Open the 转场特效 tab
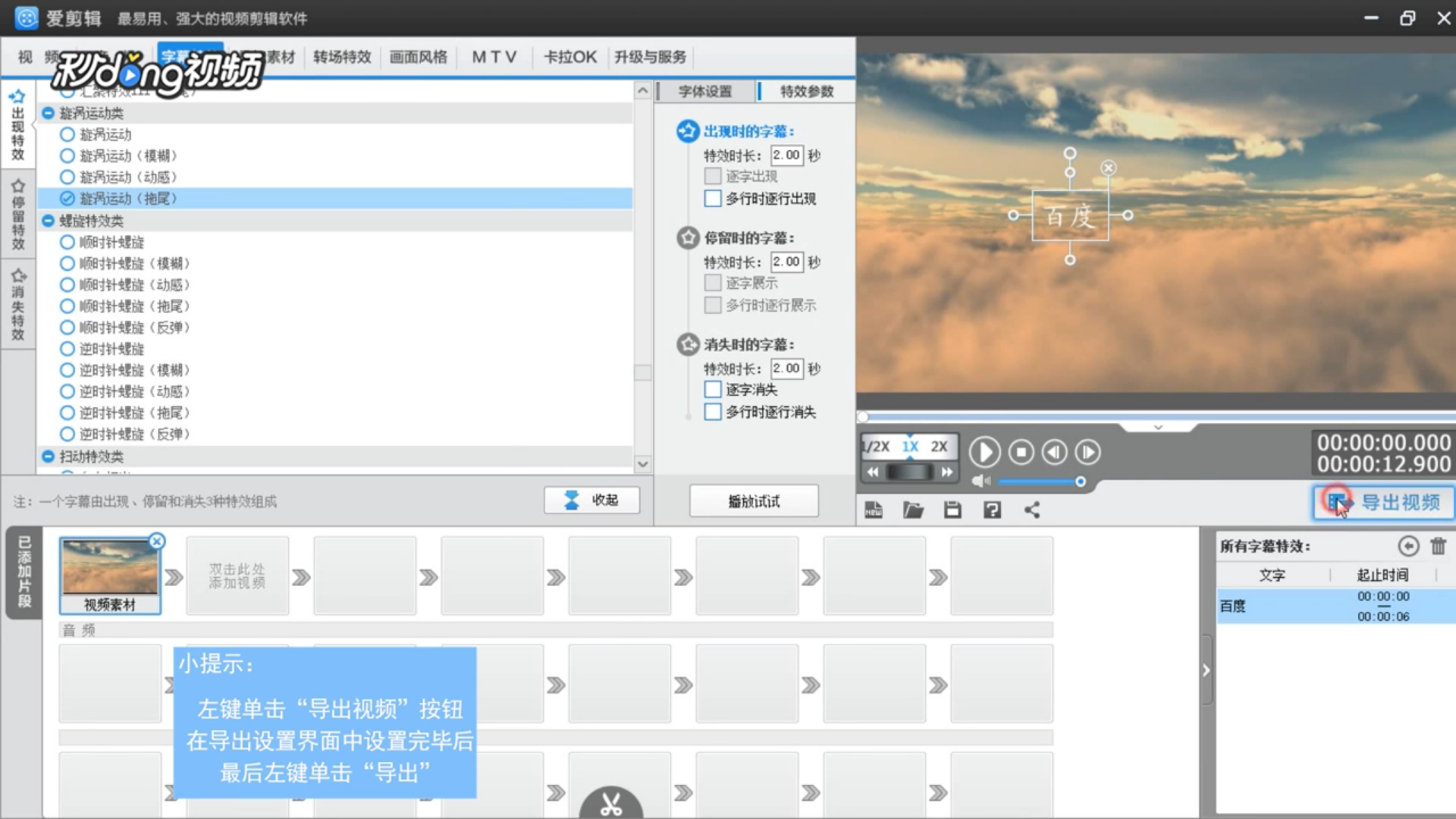The width and height of the screenshot is (1456, 819). tap(342, 57)
